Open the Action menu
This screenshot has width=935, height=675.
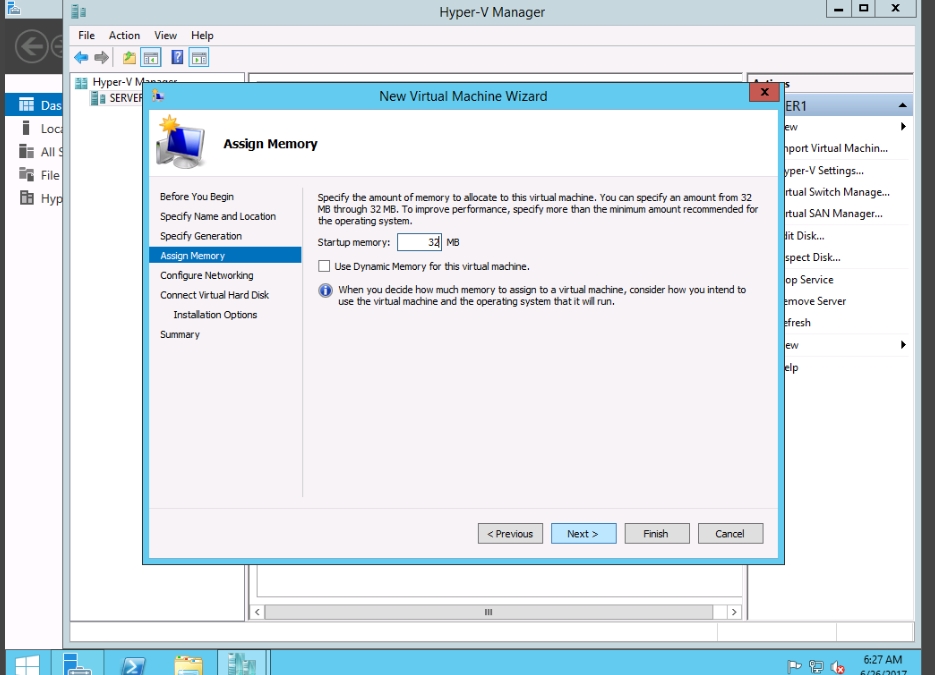click(124, 35)
